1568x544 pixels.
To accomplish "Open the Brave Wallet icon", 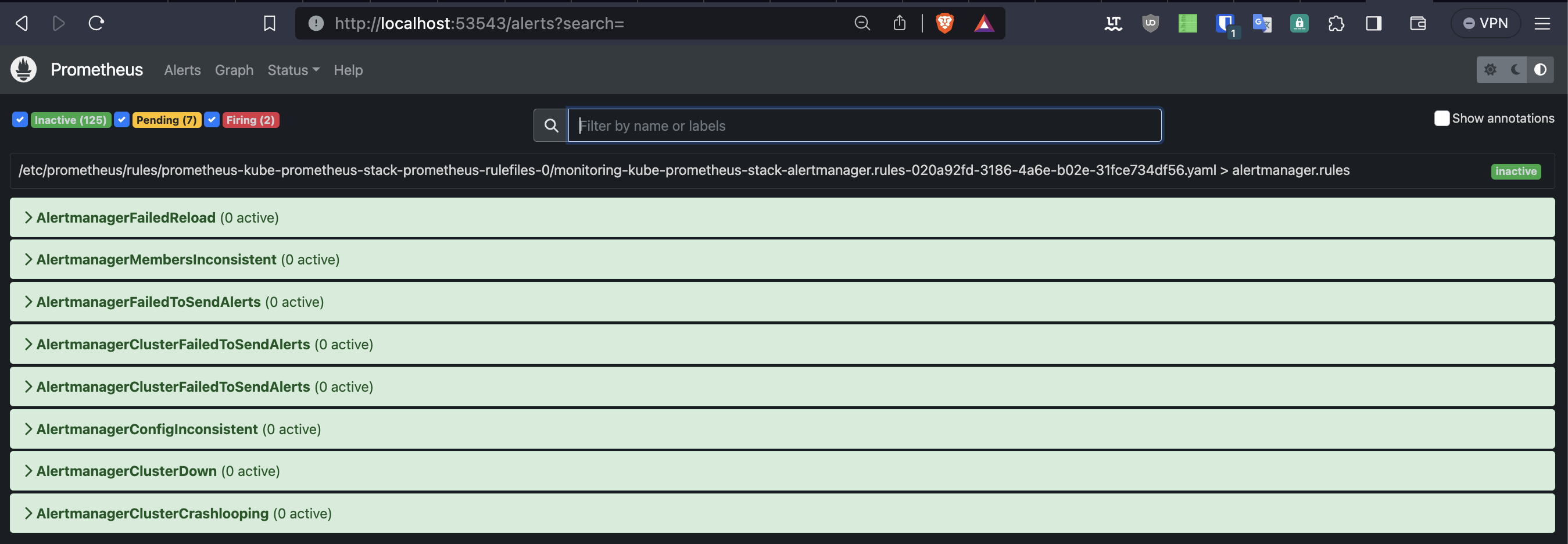I will 1417,23.
